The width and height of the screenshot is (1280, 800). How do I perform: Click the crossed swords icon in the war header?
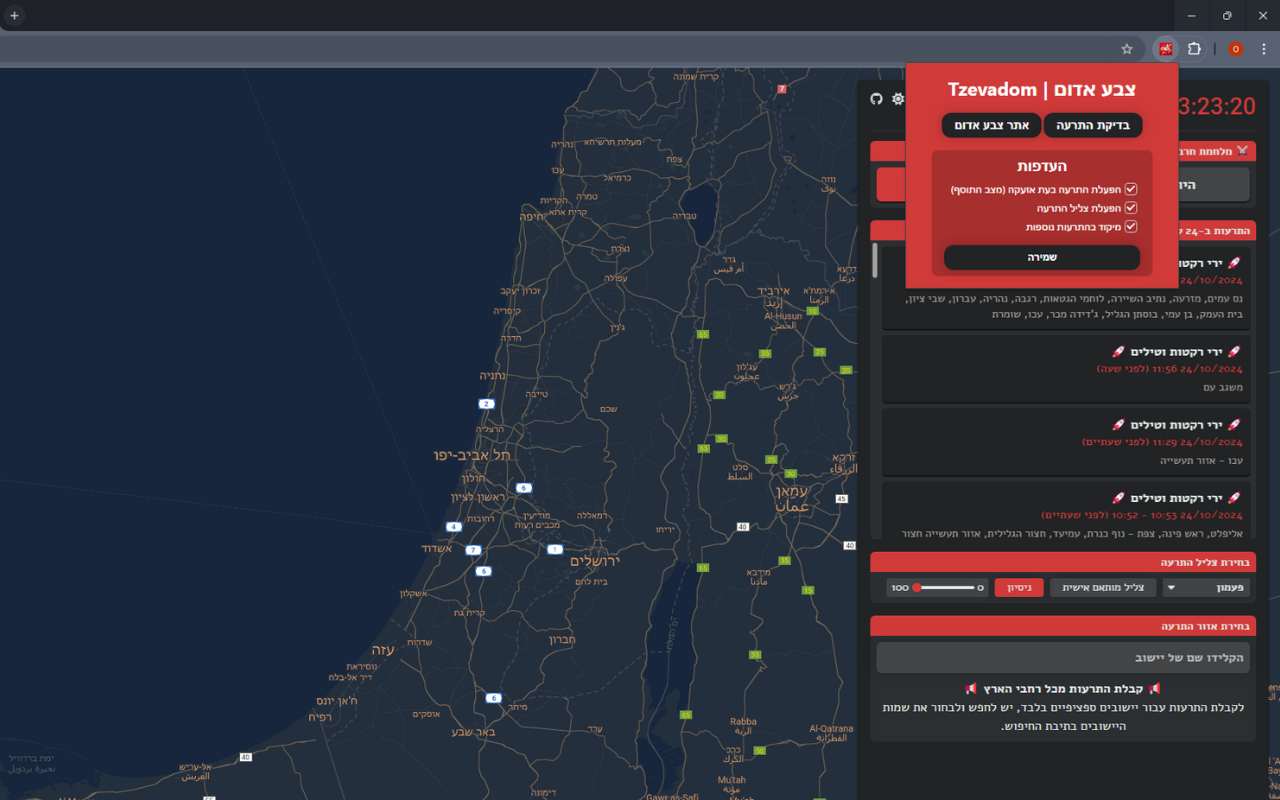[x=1242, y=151]
